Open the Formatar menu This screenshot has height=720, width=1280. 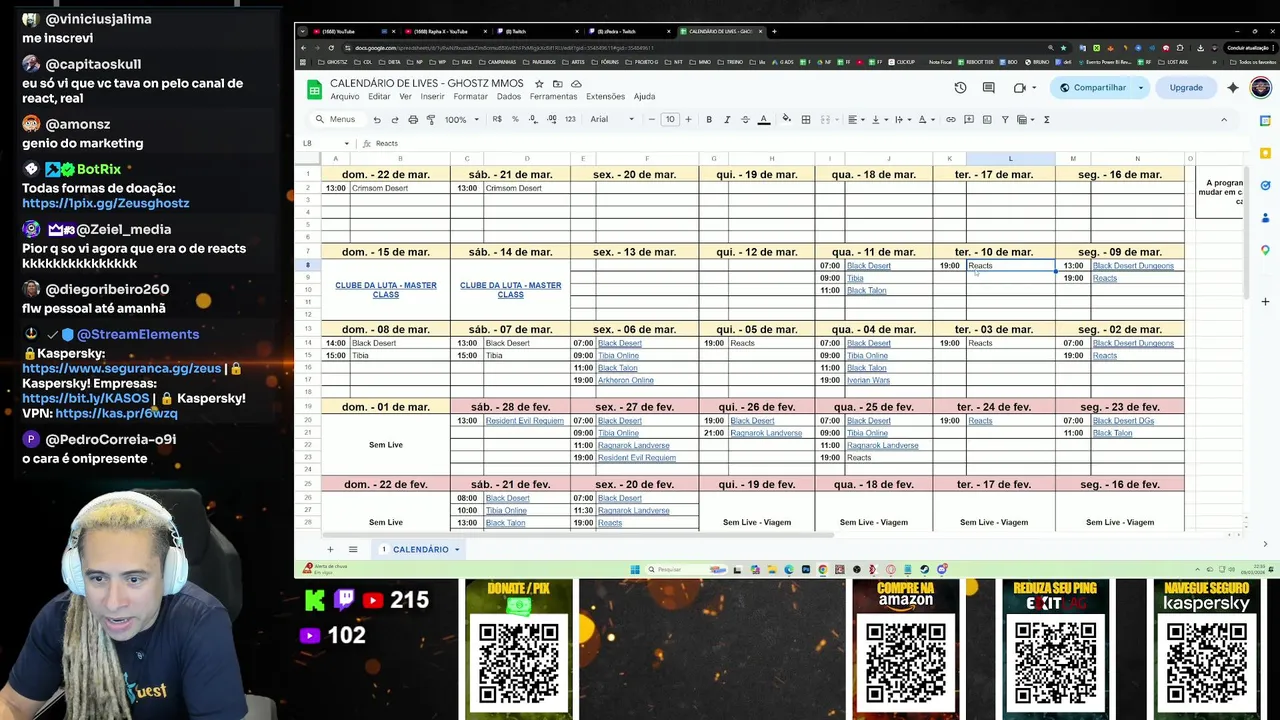coord(470,97)
